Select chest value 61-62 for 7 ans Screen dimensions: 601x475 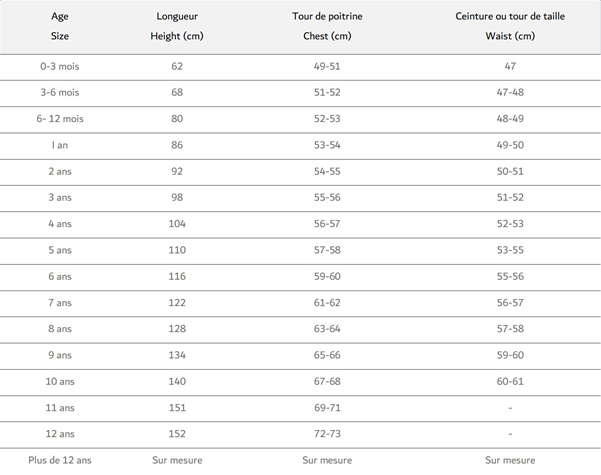tap(328, 303)
